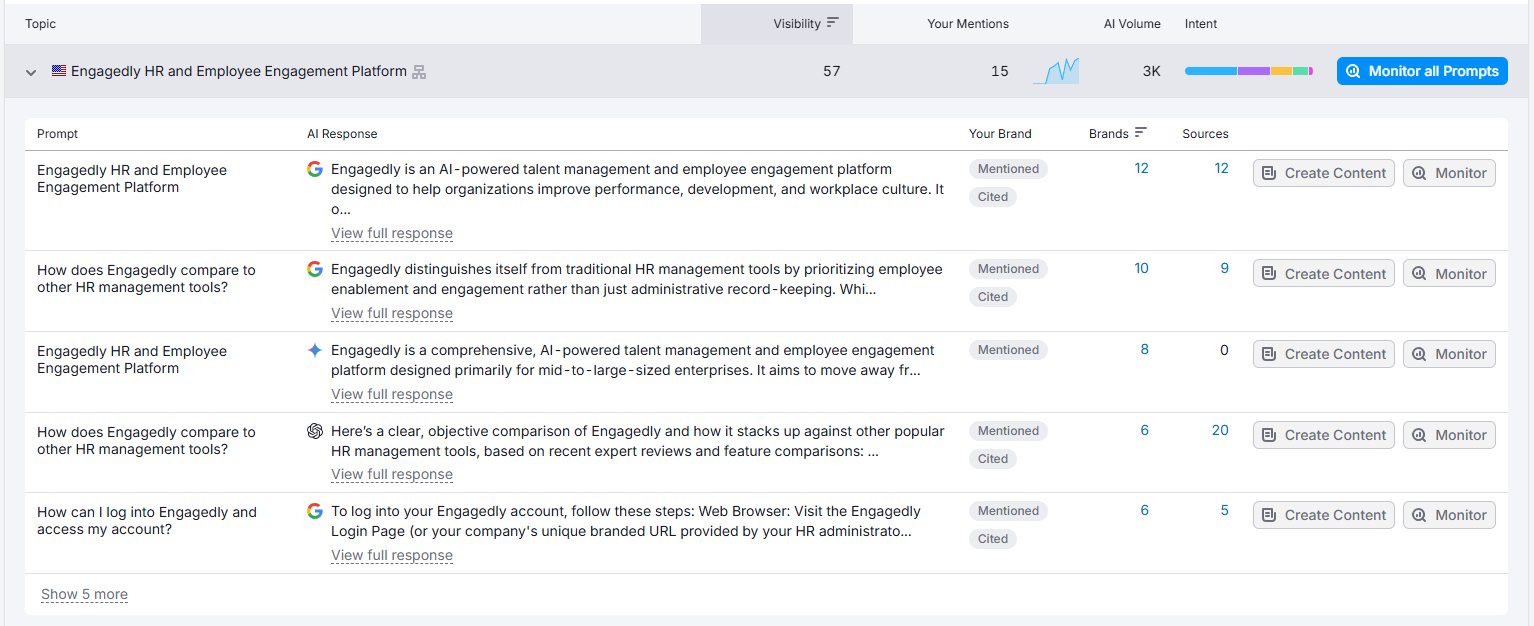Click Mentioned badge in the 0 sources row
The width and height of the screenshot is (1534, 626).
[1008, 350]
